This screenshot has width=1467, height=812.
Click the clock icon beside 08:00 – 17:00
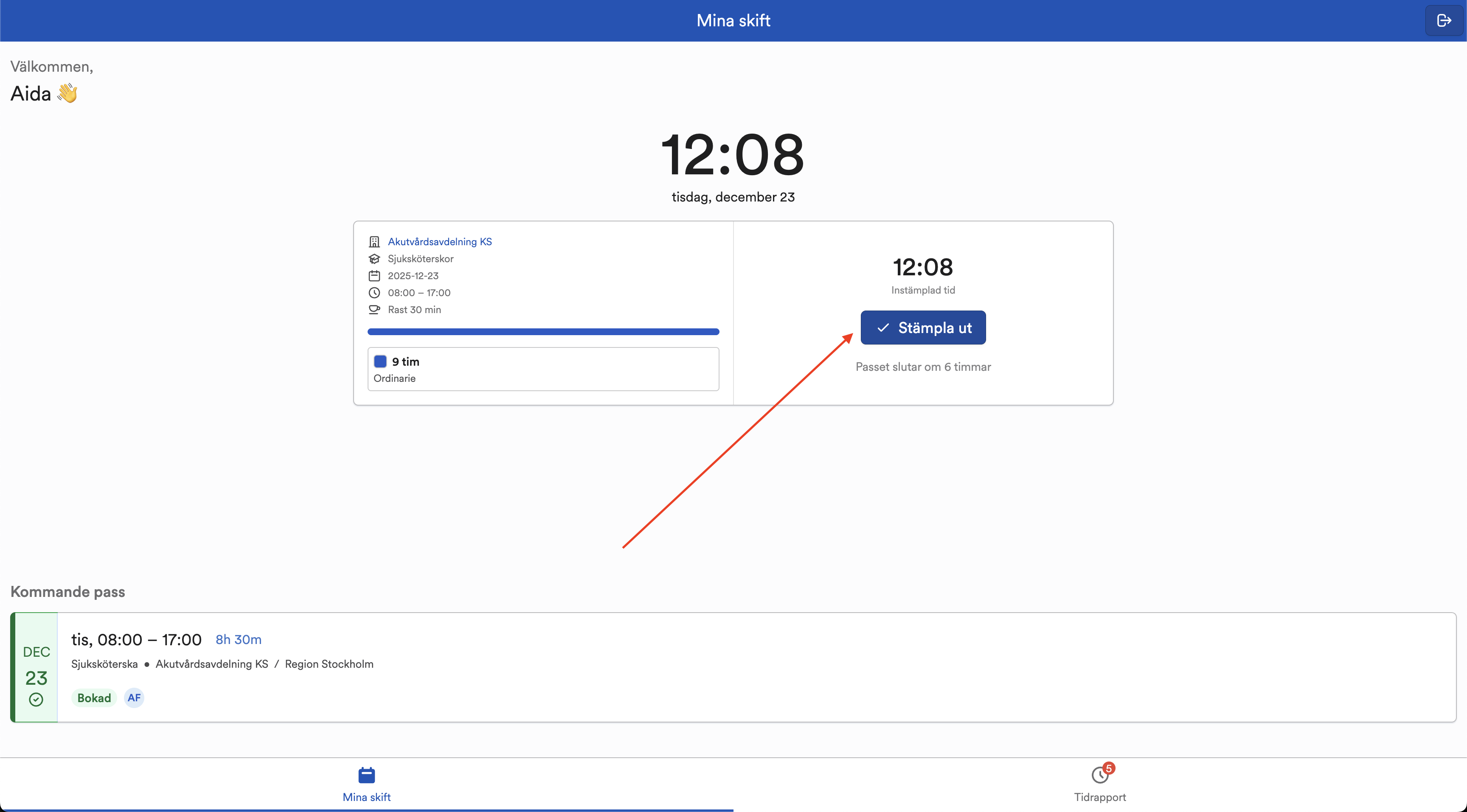coord(374,293)
